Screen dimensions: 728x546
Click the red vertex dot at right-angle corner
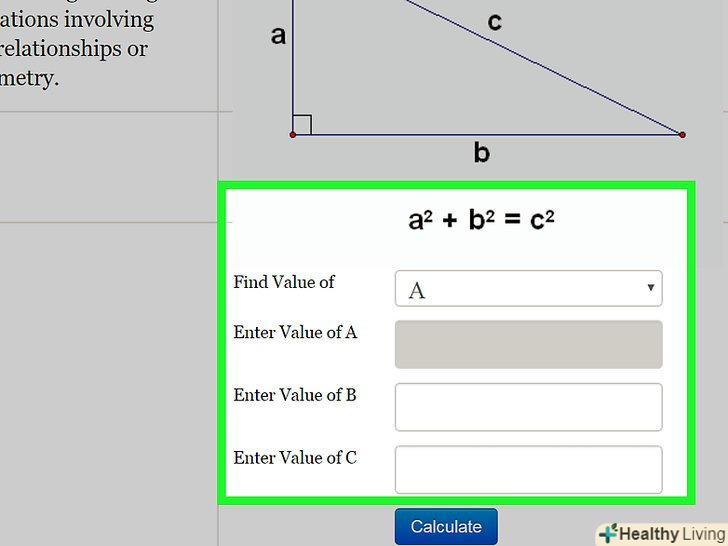coord(293,134)
